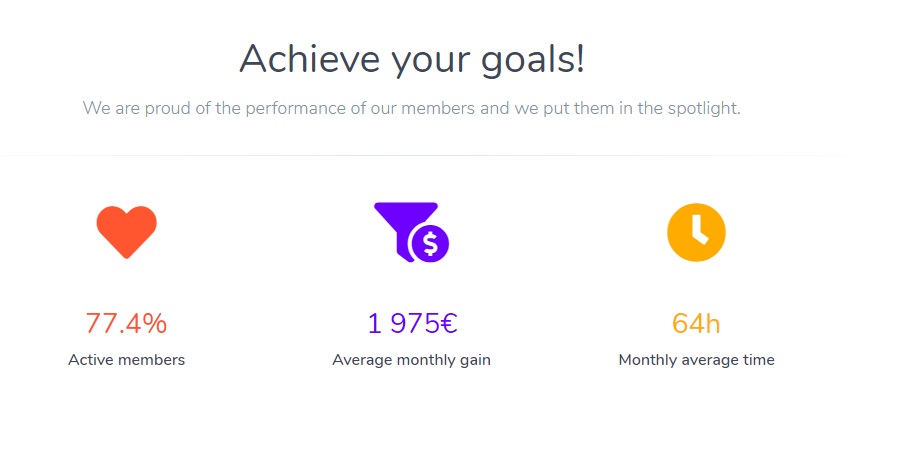Click the yellow clock icon
The width and height of the screenshot is (901, 452).
pos(696,232)
